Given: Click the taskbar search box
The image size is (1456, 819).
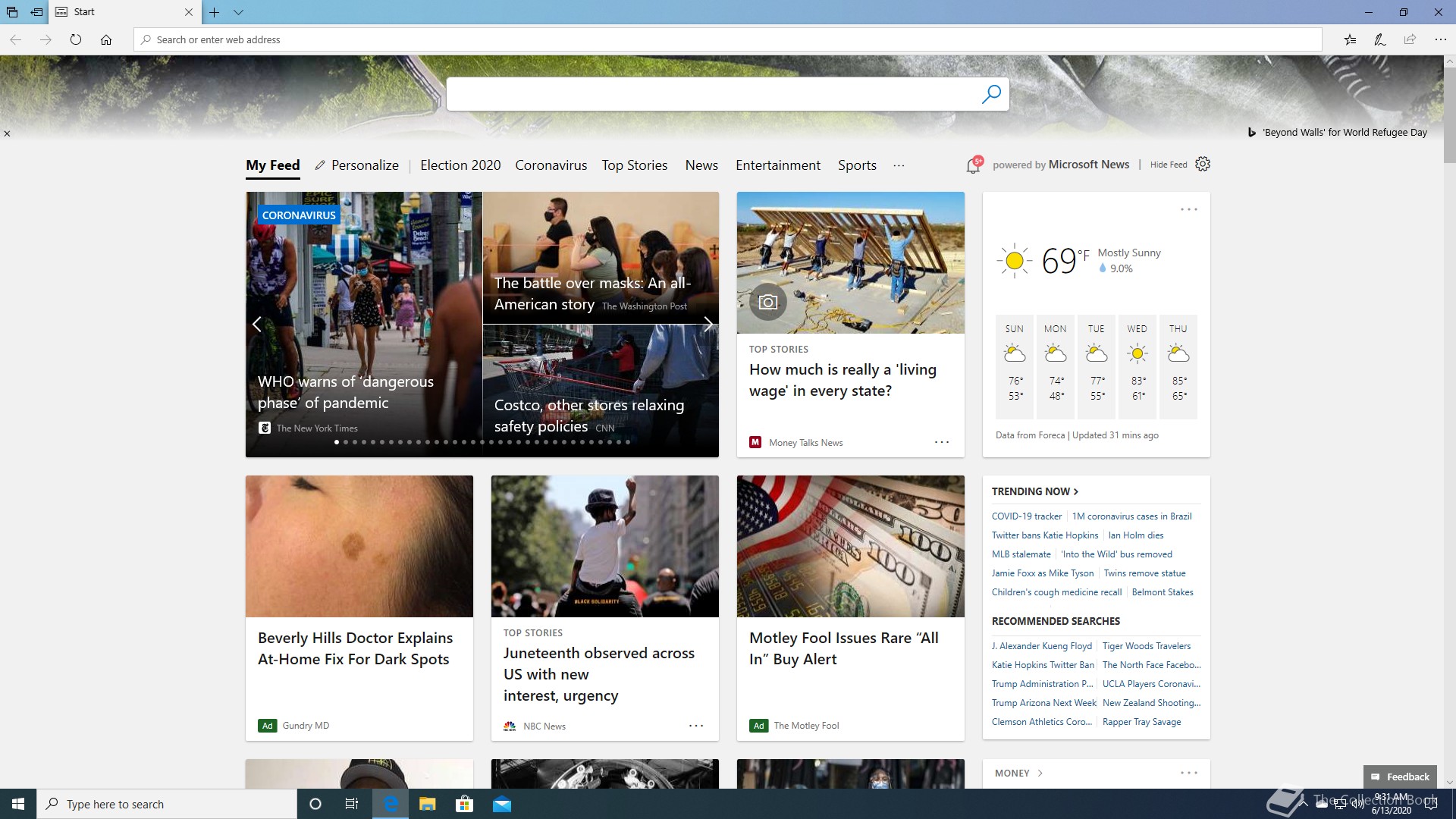Looking at the screenshot, I should 167,804.
